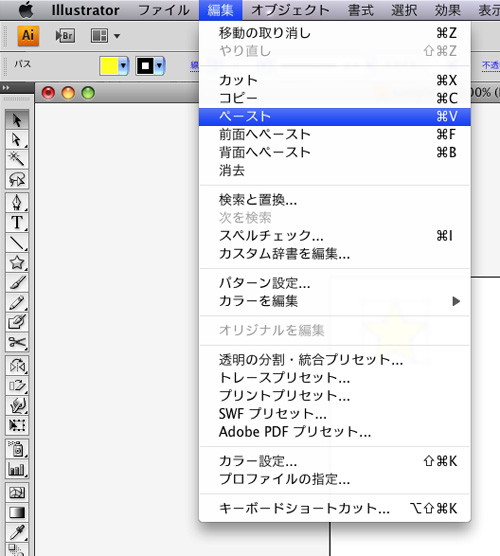Open the document arrangement layout dropdown
Viewport: 500px width, 556px height.
pos(105,36)
